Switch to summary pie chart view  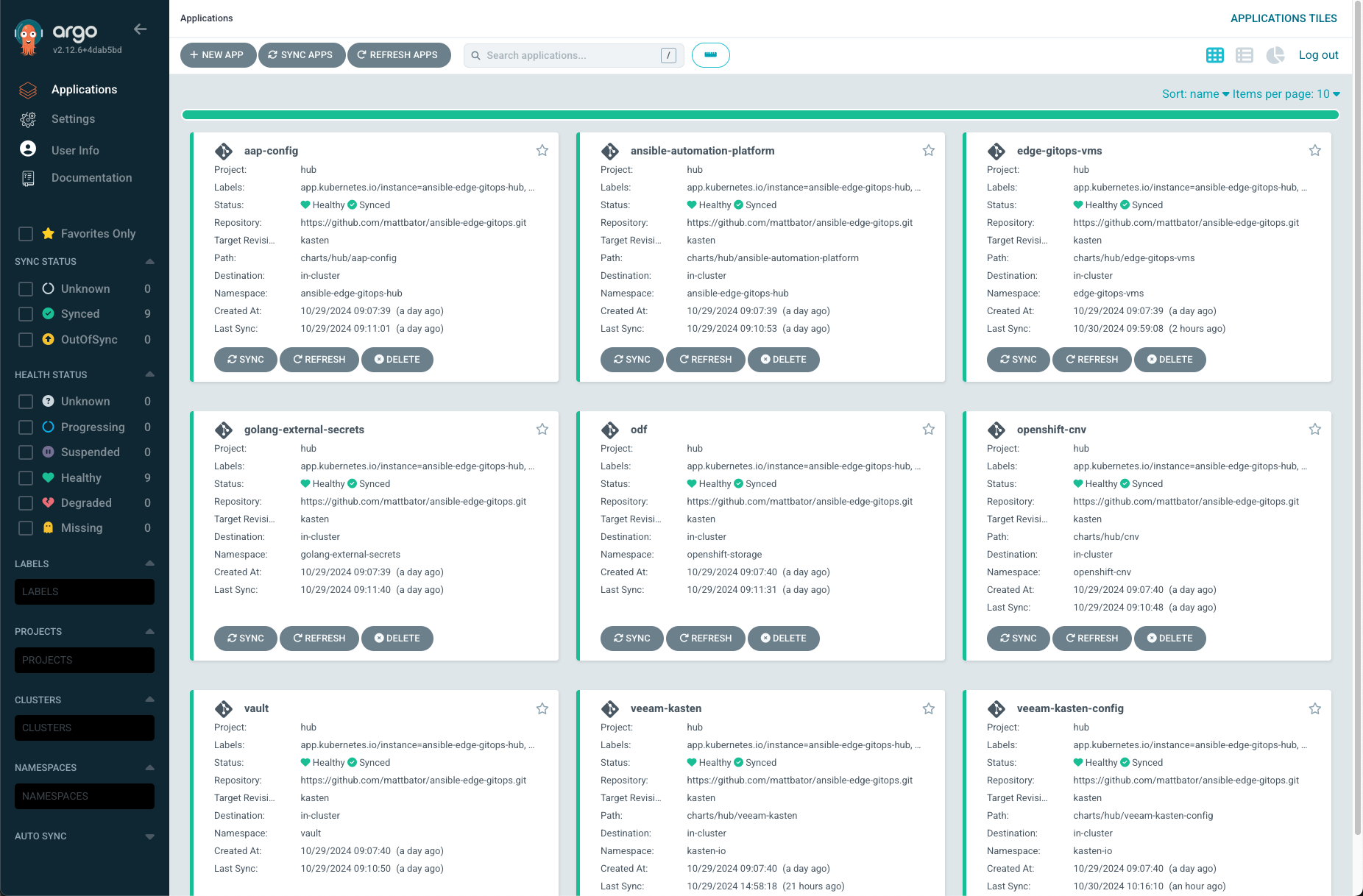click(1275, 55)
